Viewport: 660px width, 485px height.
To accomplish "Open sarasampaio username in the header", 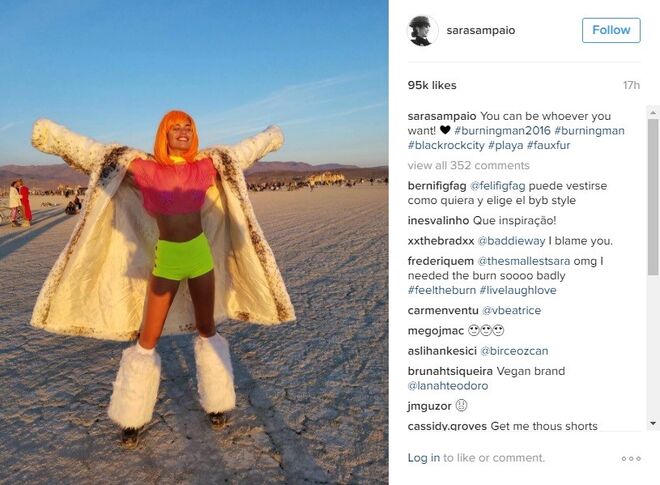I will (x=481, y=30).
